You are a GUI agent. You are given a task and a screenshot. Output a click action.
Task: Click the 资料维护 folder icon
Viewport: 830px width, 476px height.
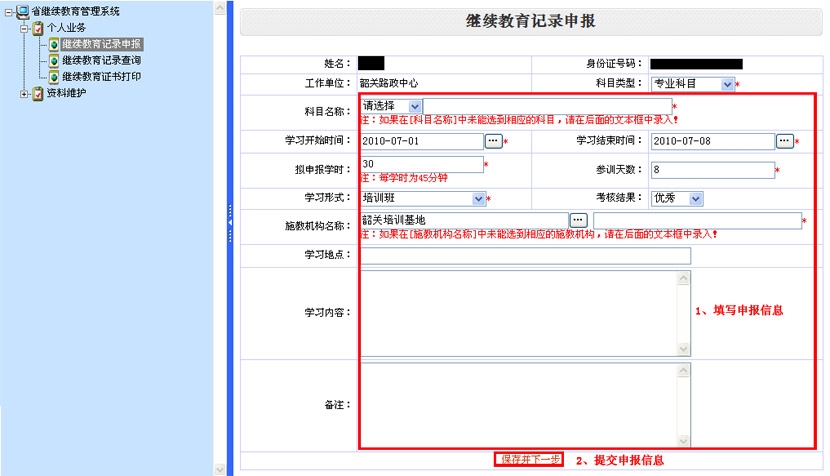(38, 93)
